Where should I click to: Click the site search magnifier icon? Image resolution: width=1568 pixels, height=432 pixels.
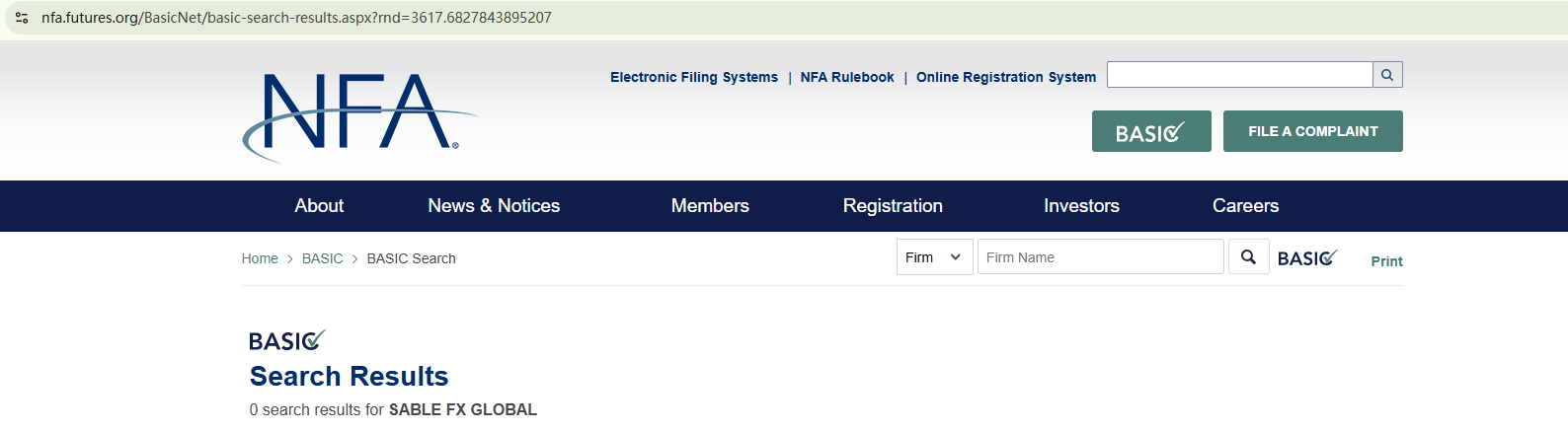point(1387,75)
